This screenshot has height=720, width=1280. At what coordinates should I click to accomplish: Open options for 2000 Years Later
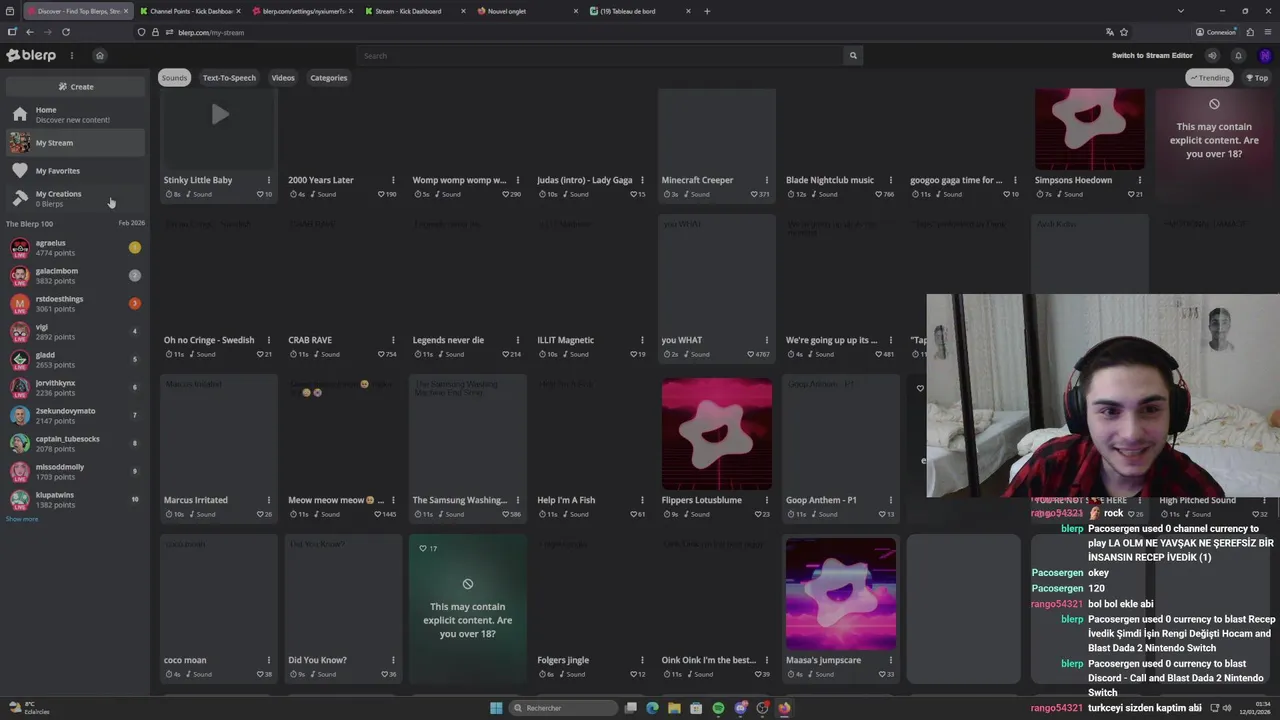tap(393, 180)
